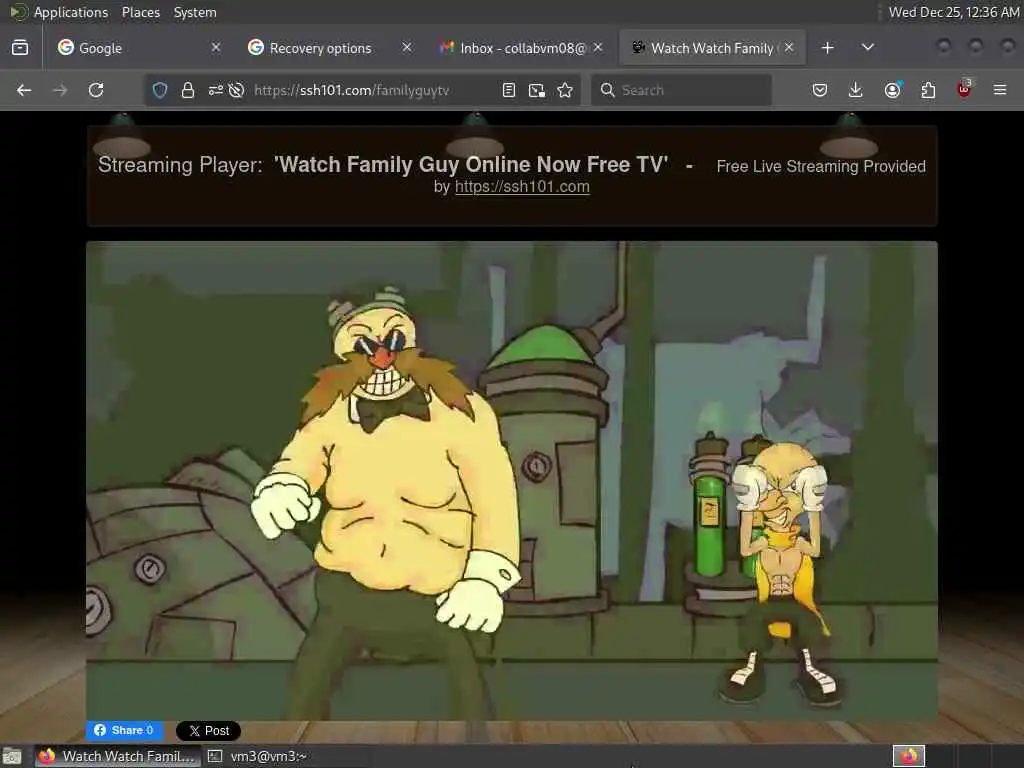Viewport: 1024px width, 768px height.
Task: Open the extensions puzzle icon
Action: tap(928, 90)
